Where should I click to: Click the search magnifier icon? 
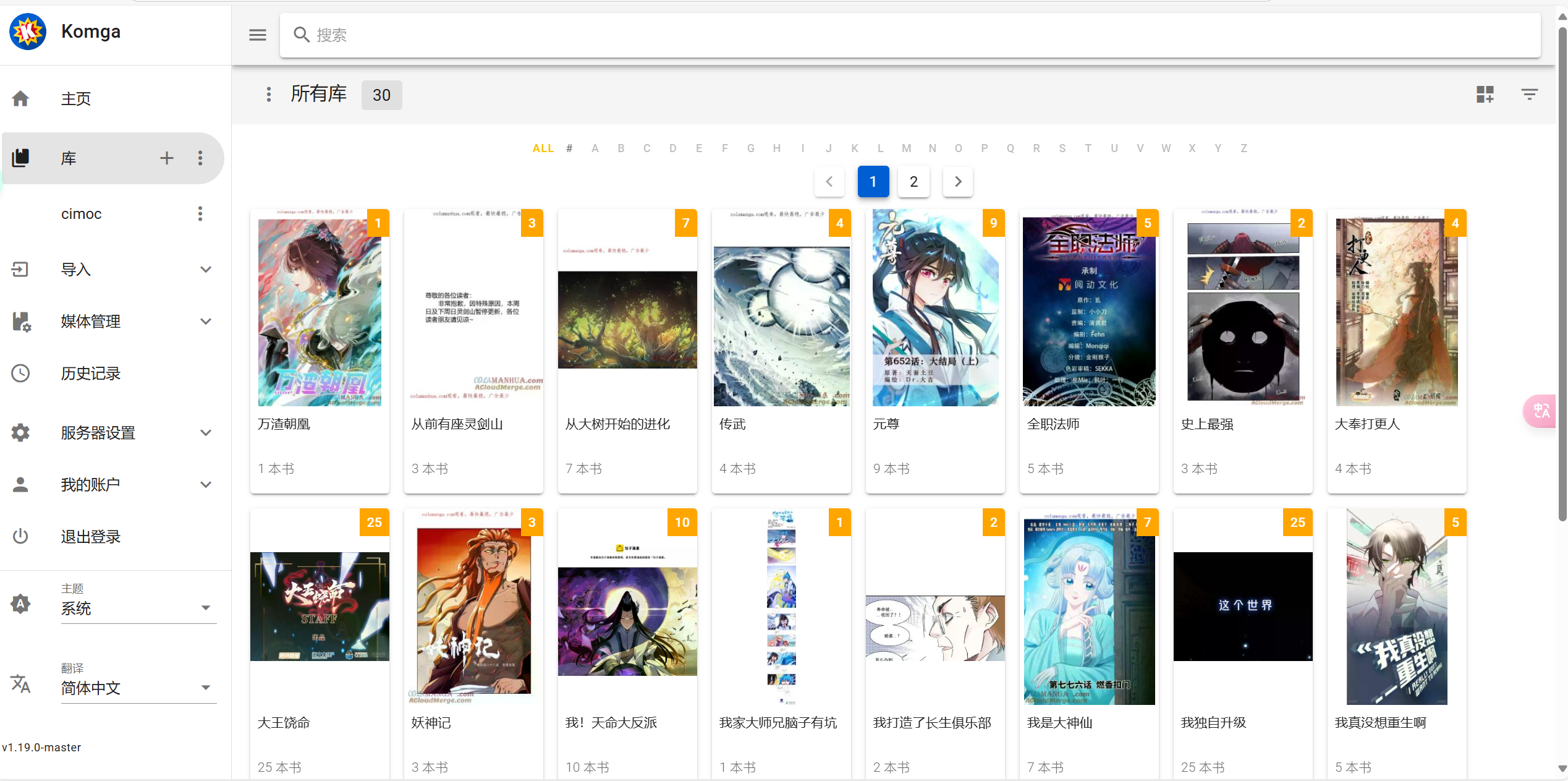point(301,35)
